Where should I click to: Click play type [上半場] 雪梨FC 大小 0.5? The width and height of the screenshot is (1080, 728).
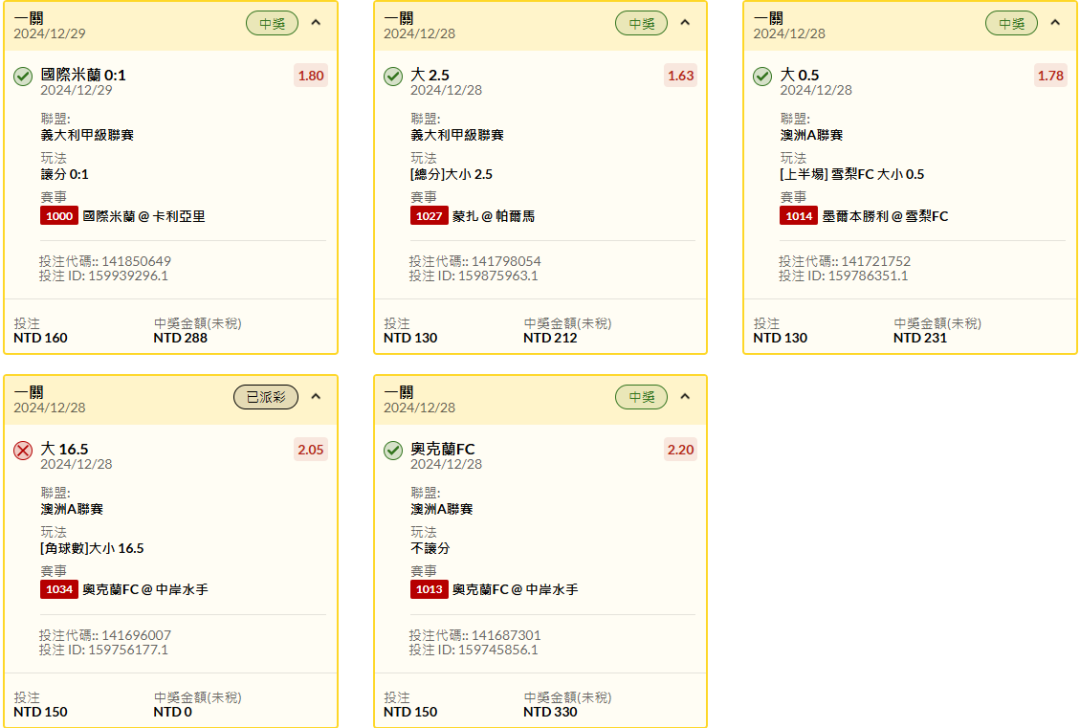[852, 174]
